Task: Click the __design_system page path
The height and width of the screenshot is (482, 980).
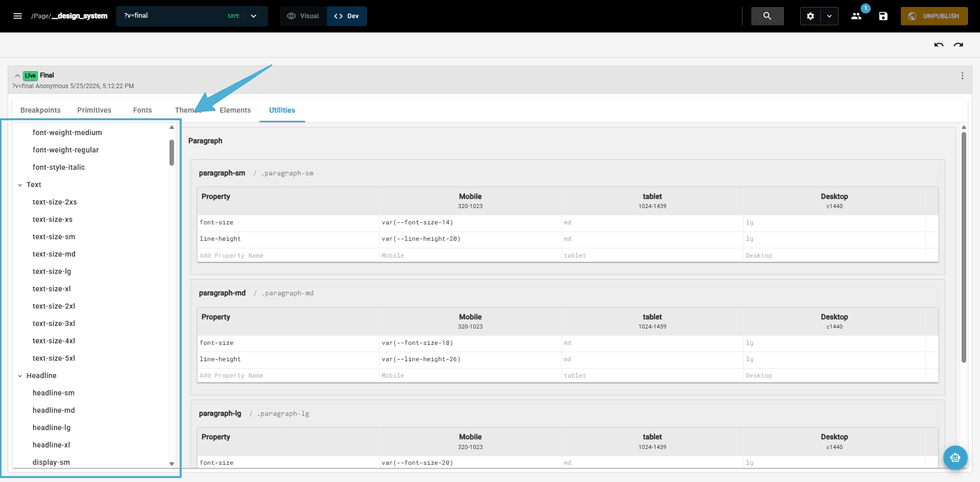Action: click(79, 16)
